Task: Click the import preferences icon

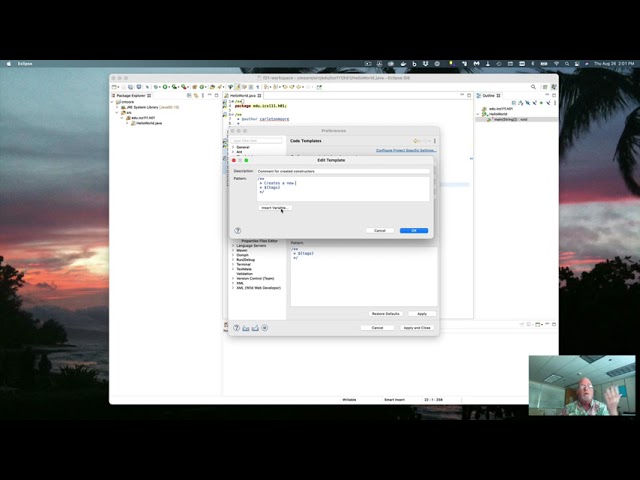Action: click(x=246, y=328)
